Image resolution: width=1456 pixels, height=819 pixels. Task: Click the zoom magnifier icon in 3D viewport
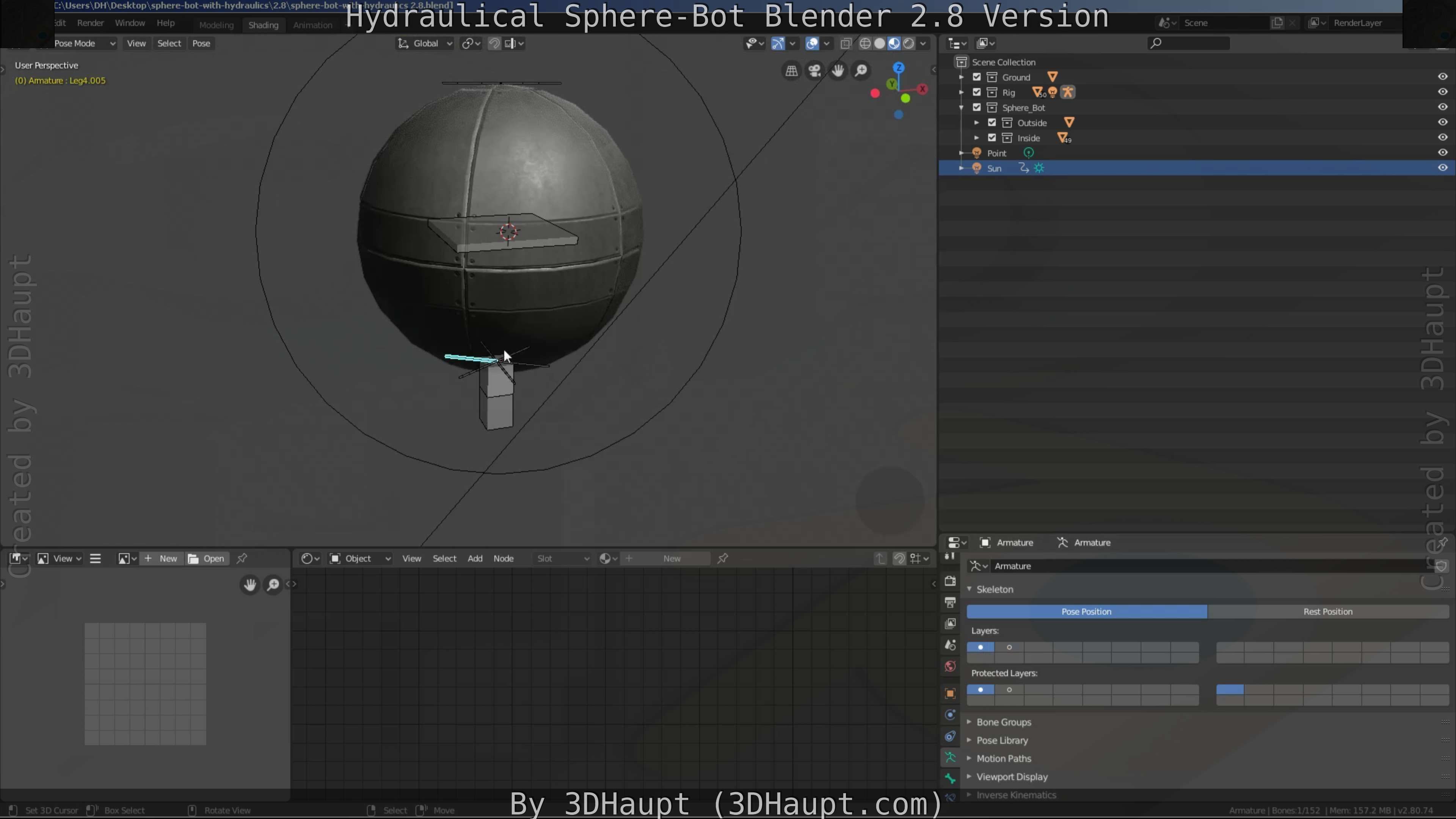(861, 71)
